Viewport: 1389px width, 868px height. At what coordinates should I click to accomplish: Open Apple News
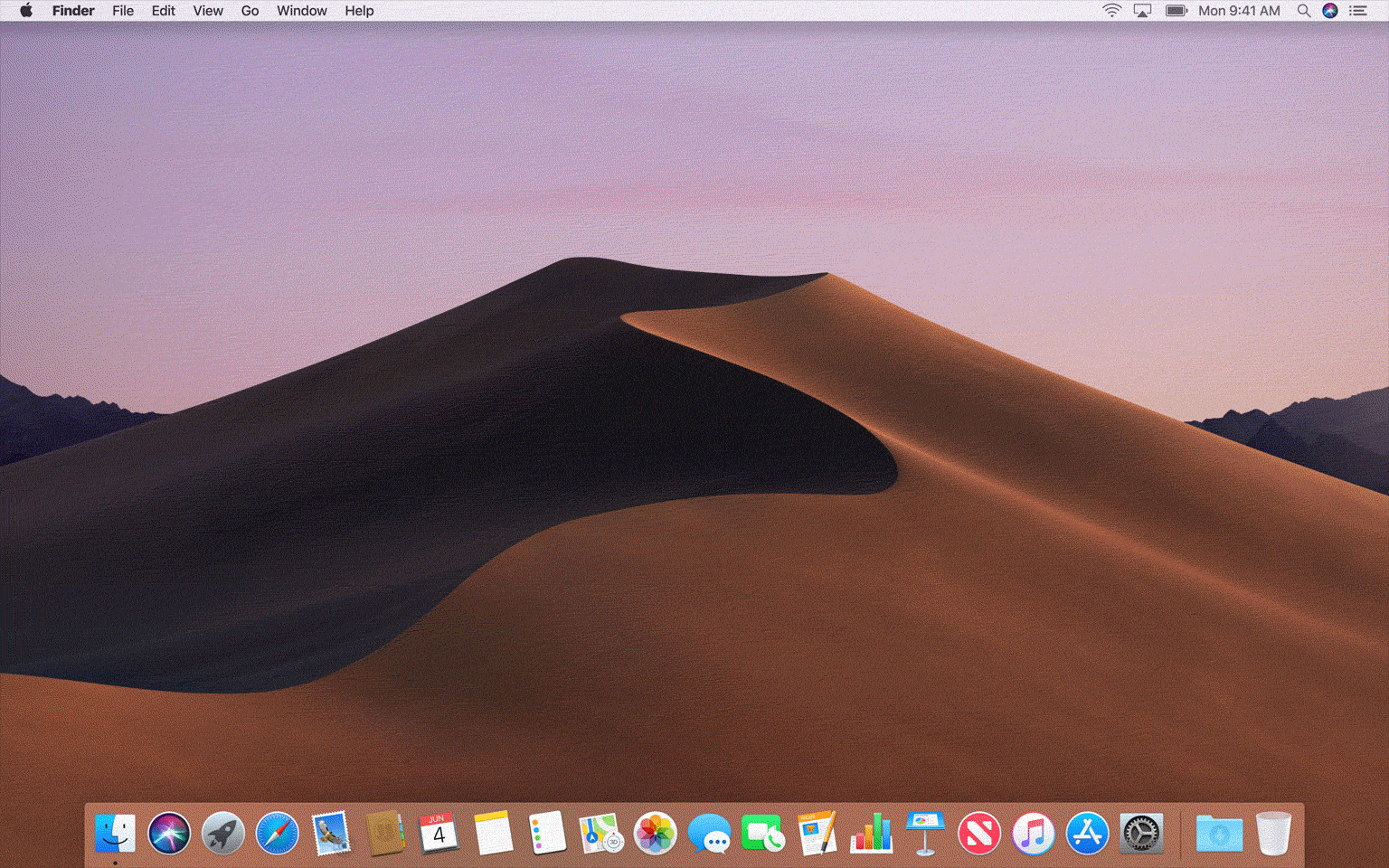[978, 834]
